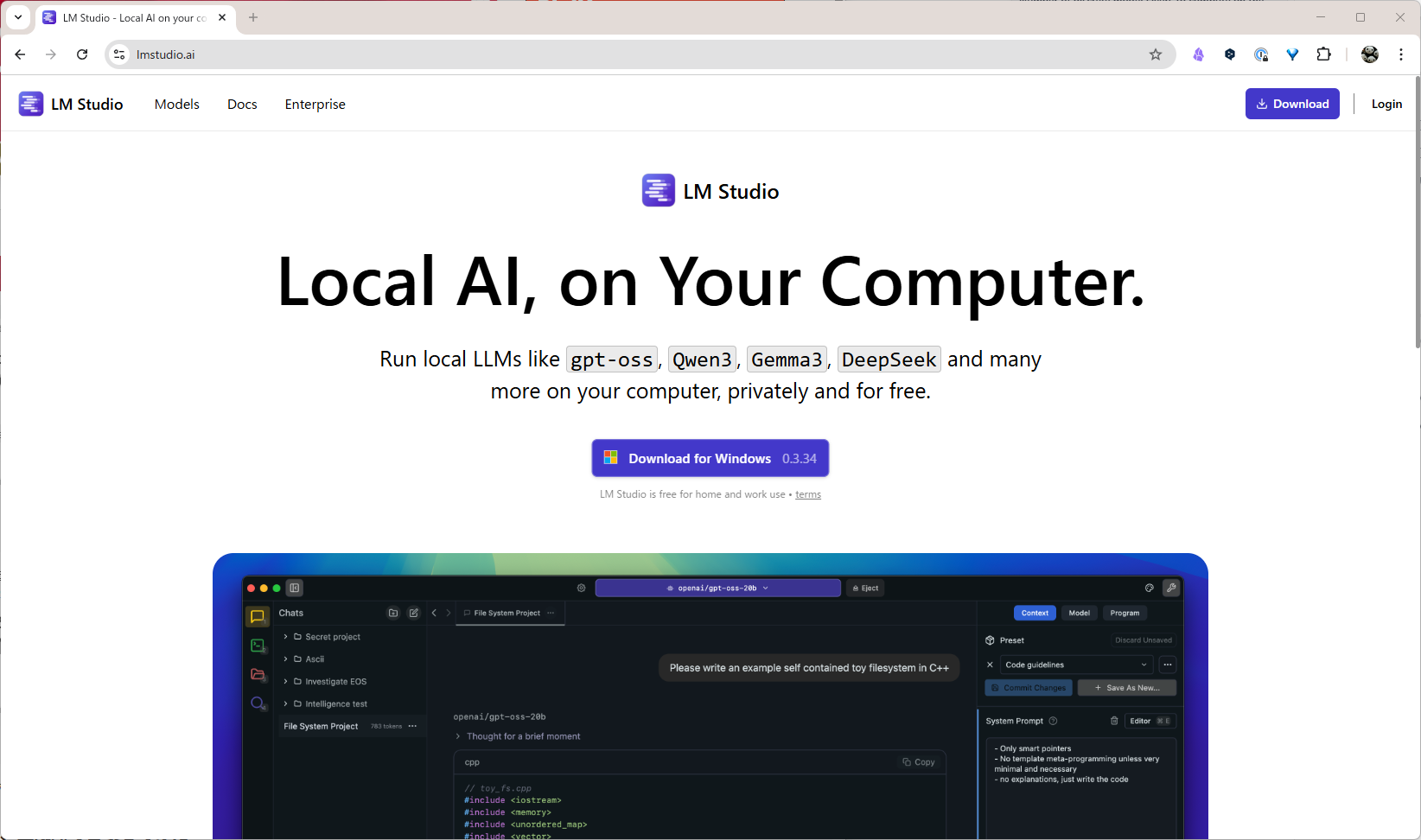Click the user prompt bubble about toy filesystem
The height and width of the screenshot is (840, 1421).
809,668
